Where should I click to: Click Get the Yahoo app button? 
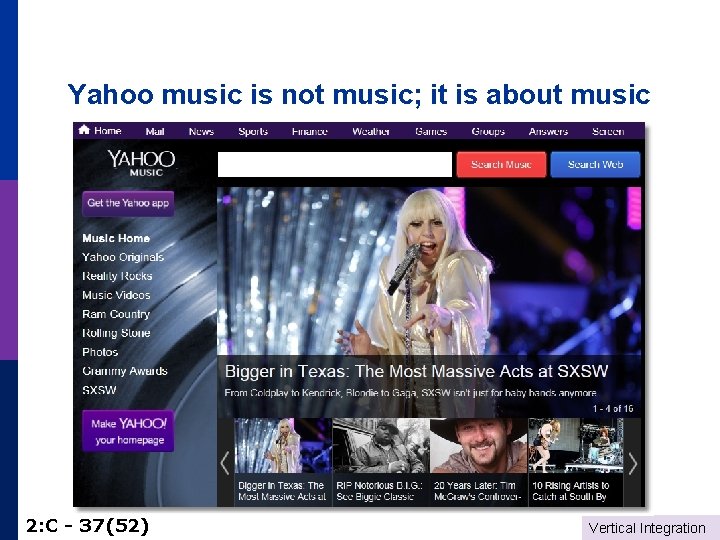pyautogui.click(x=128, y=203)
